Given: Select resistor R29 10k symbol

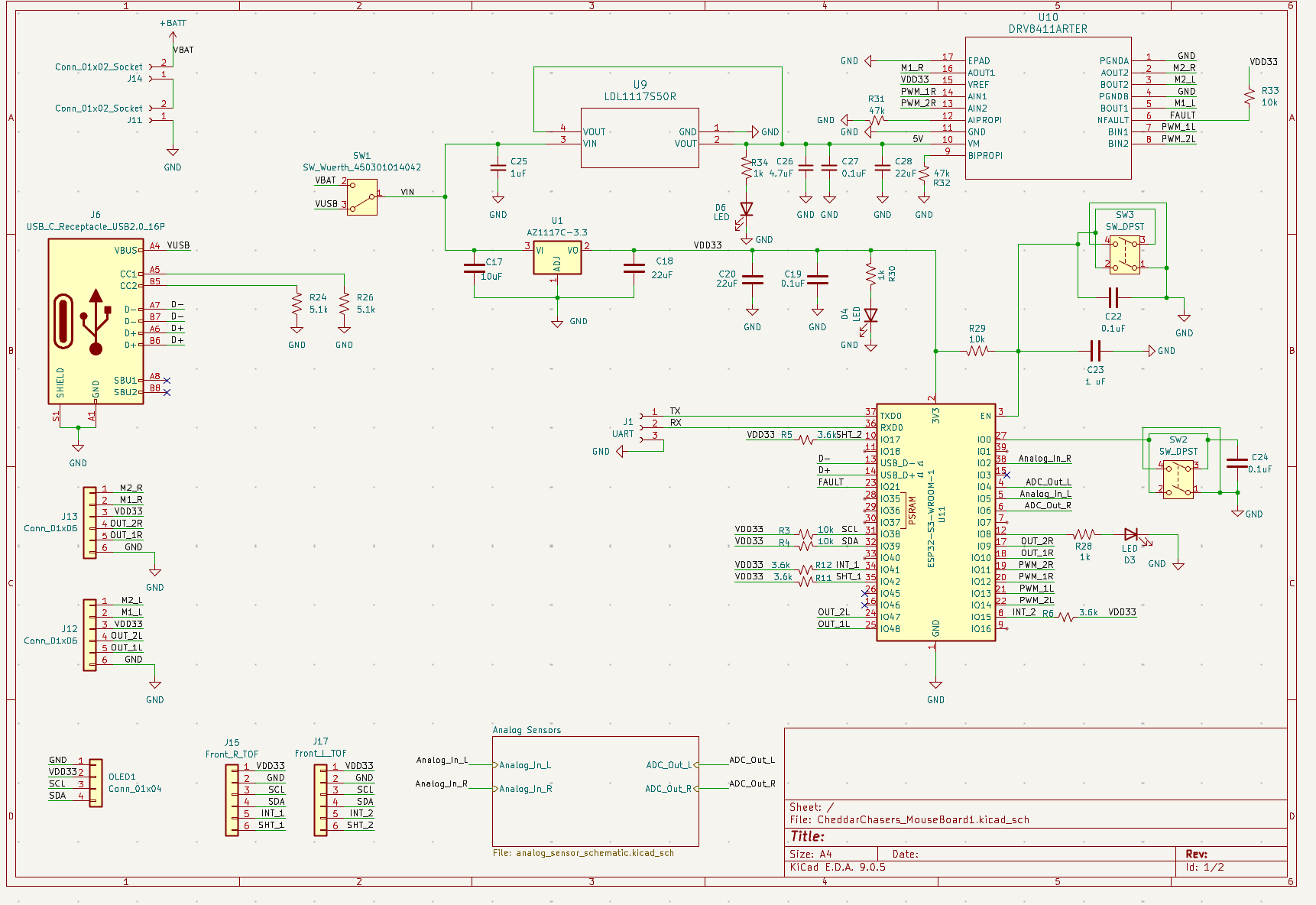Looking at the screenshot, I should tap(977, 351).
